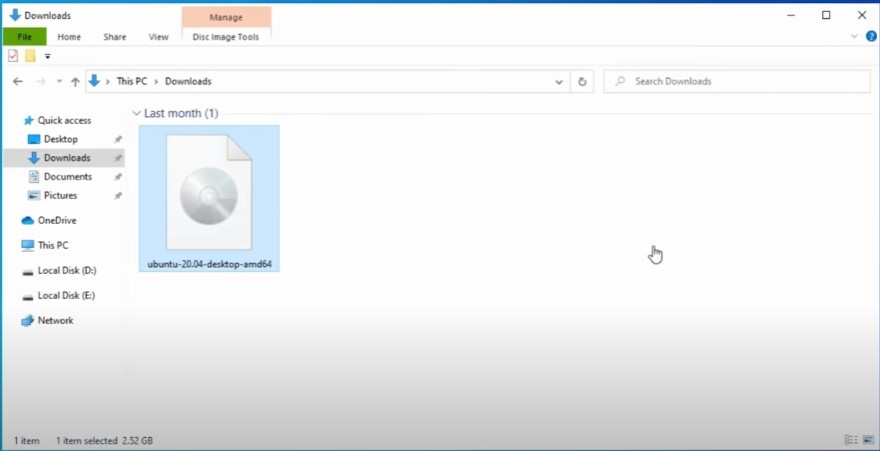880x451 pixels.
Task: Open the View ribbon tab
Action: coord(158,37)
